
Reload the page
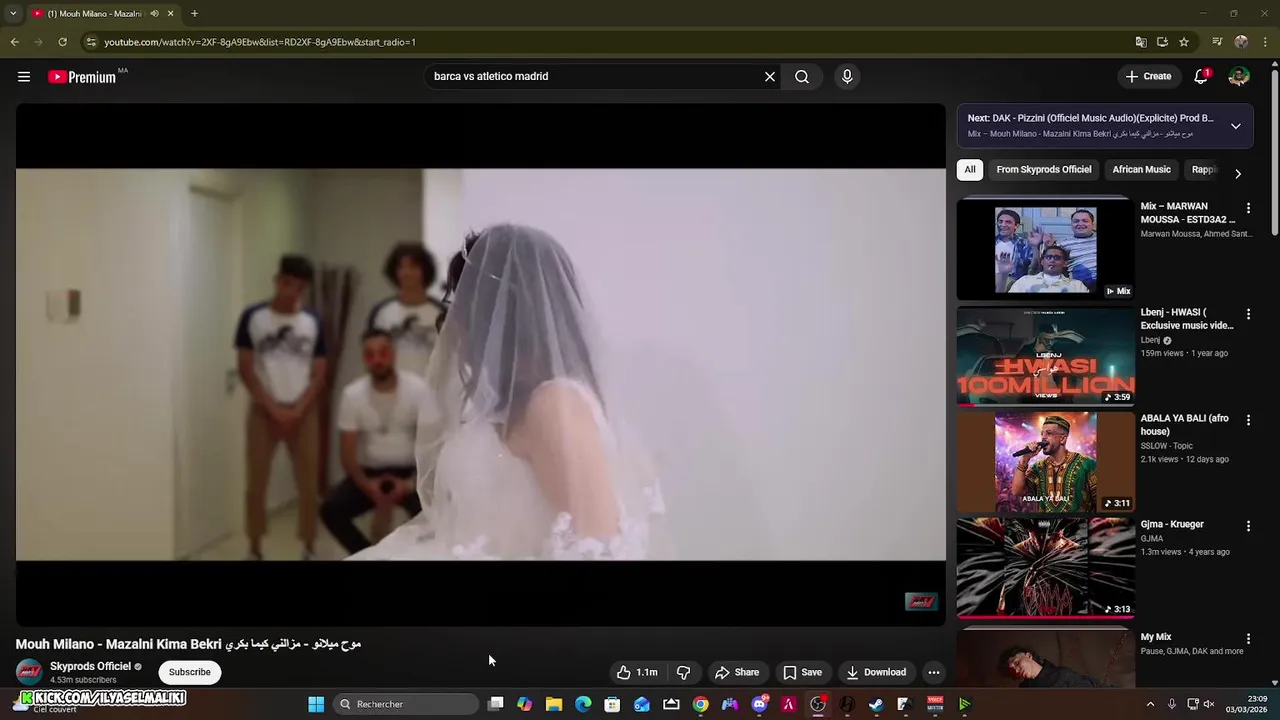[62, 42]
